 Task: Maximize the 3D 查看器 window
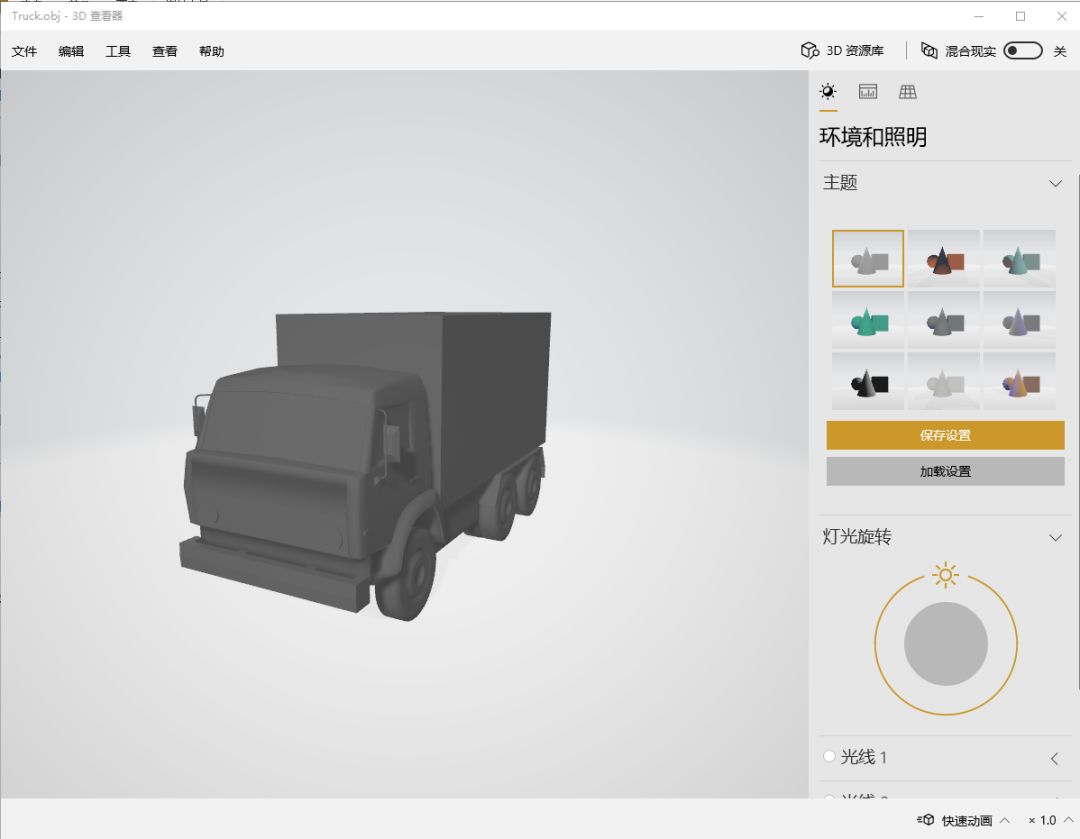[x=1020, y=16]
